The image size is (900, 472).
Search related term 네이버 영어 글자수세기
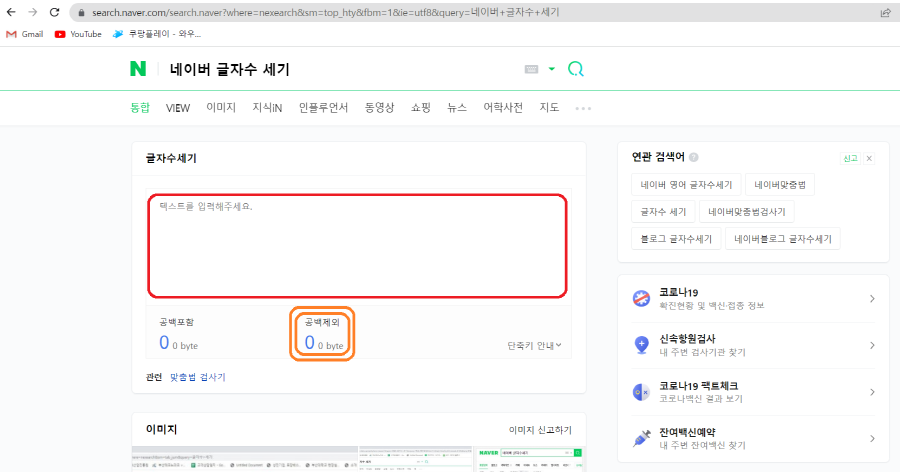[686, 185]
